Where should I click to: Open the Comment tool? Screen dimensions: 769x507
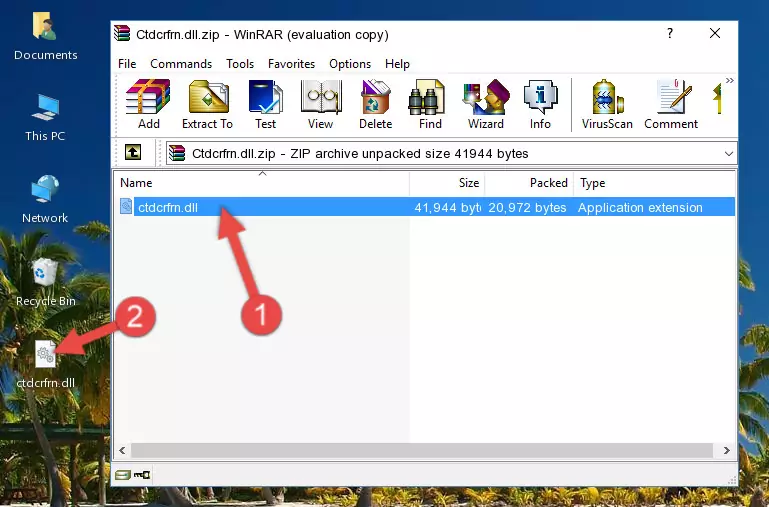[671, 104]
